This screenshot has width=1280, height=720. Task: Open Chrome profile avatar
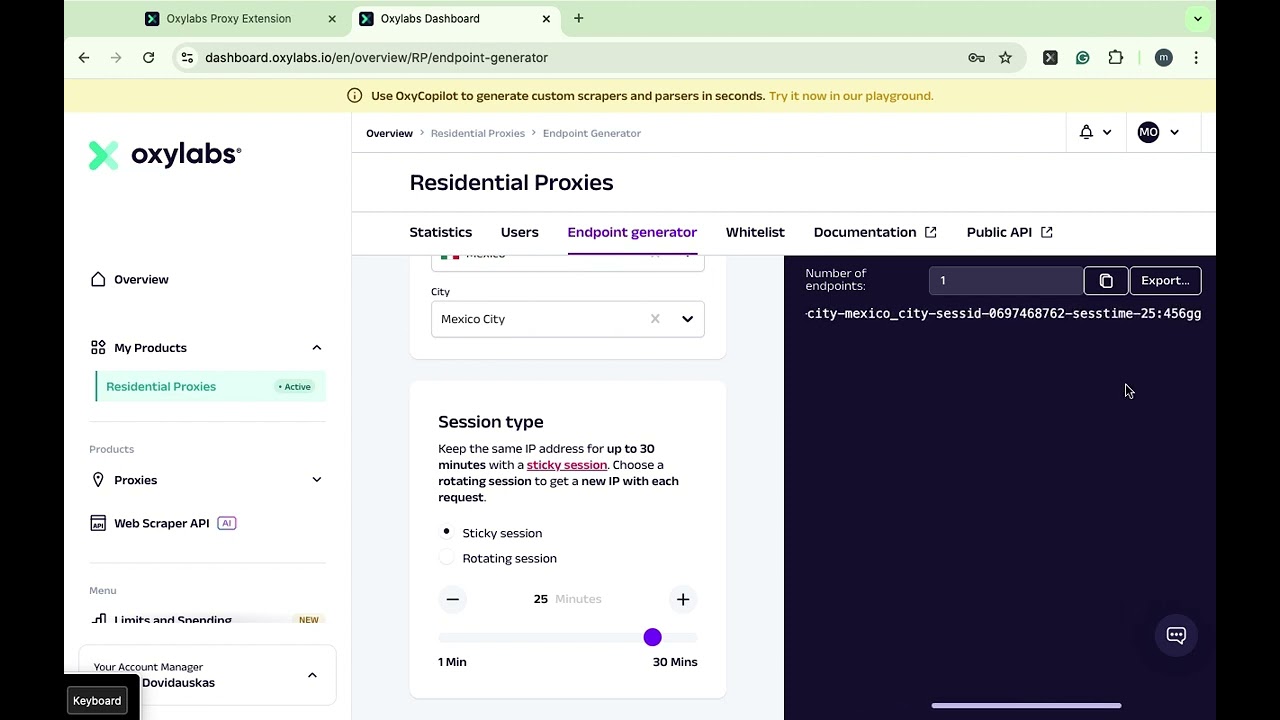[x=1163, y=58]
